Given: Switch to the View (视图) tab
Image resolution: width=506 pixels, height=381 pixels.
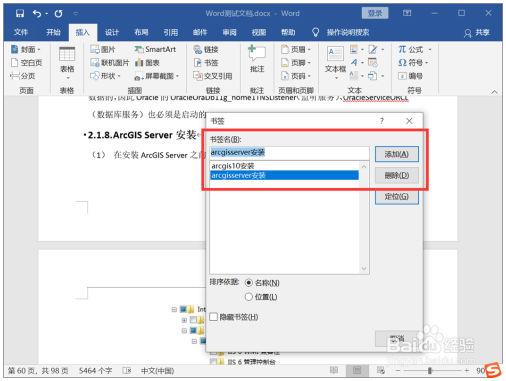Looking at the screenshot, I should click(x=259, y=32).
